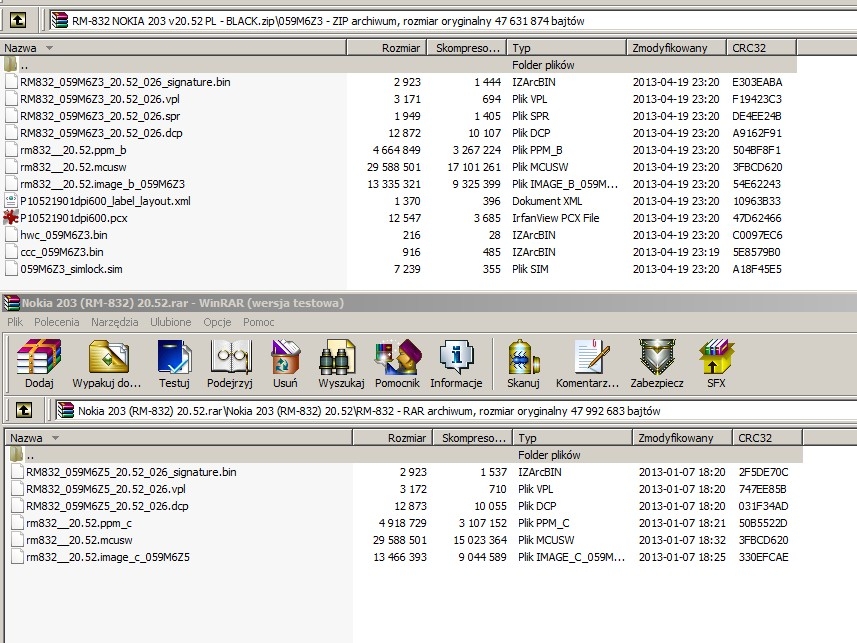
Task: Click the Nokia 203 (RM-832) 20.52.rar title bar
Action: point(428,302)
